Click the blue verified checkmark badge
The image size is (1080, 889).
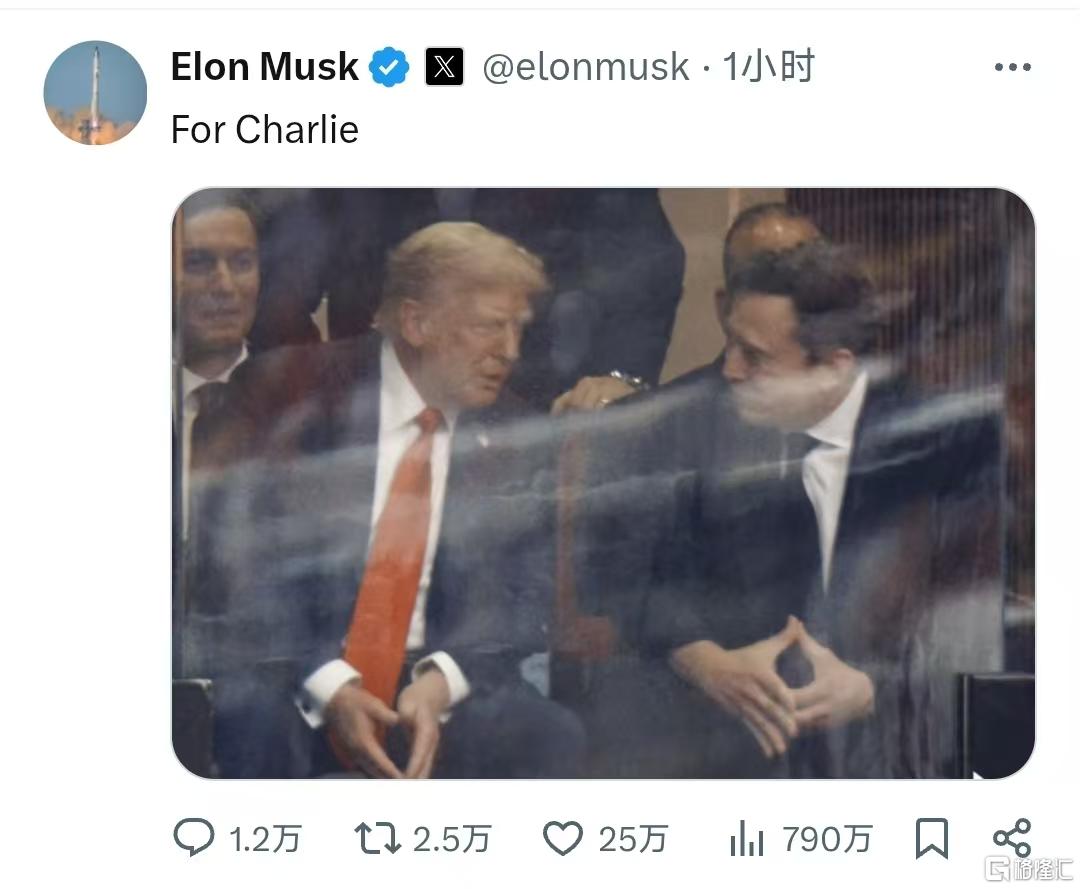389,67
